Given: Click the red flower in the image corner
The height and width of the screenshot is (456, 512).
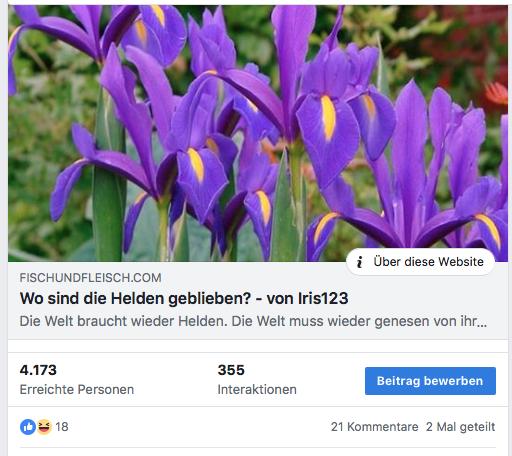Looking at the screenshot, I should (497, 93).
